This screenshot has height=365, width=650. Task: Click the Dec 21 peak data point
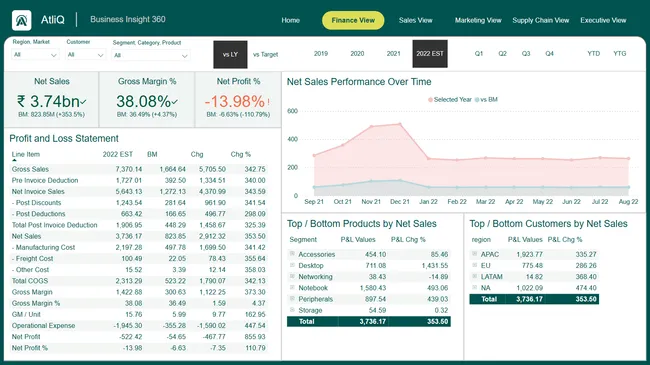pyautogui.click(x=400, y=124)
